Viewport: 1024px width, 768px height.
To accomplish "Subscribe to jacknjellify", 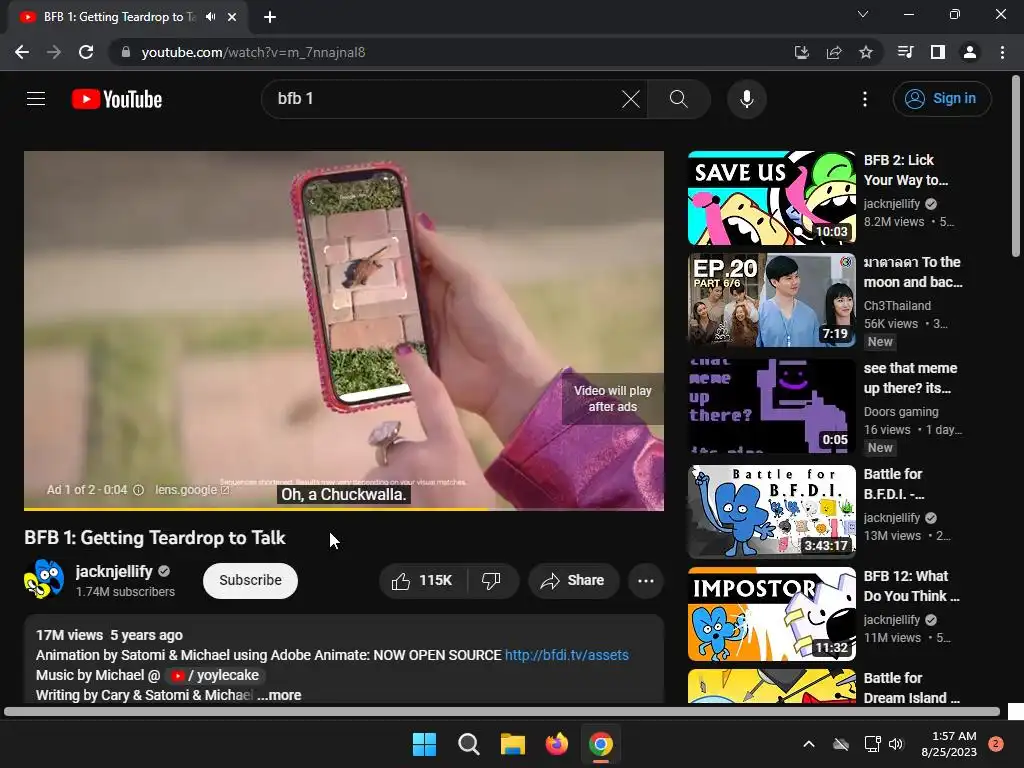I will click(x=250, y=581).
